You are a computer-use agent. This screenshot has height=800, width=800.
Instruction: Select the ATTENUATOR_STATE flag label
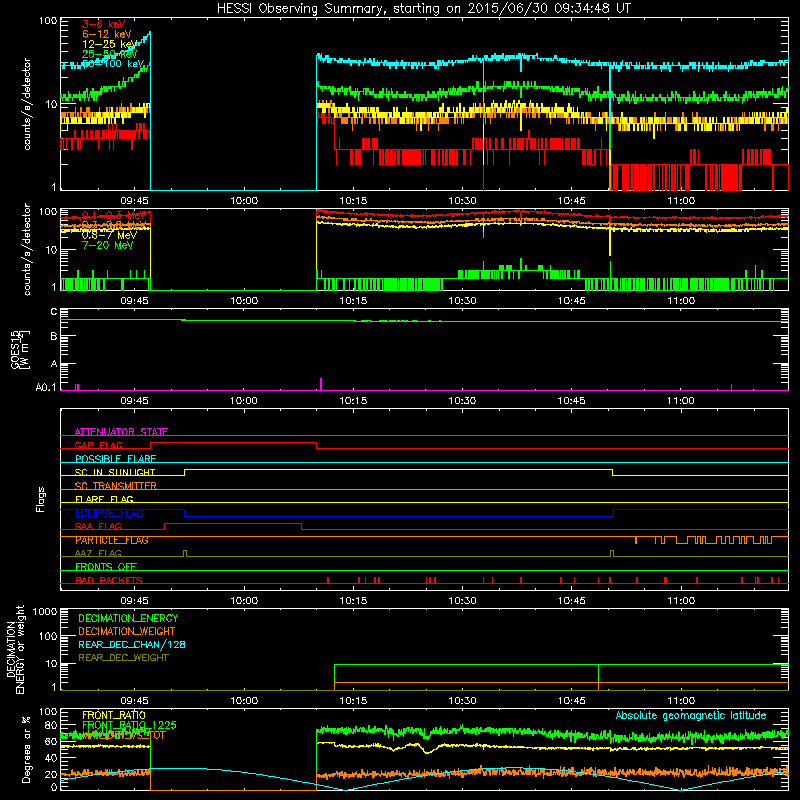(121, 432)
